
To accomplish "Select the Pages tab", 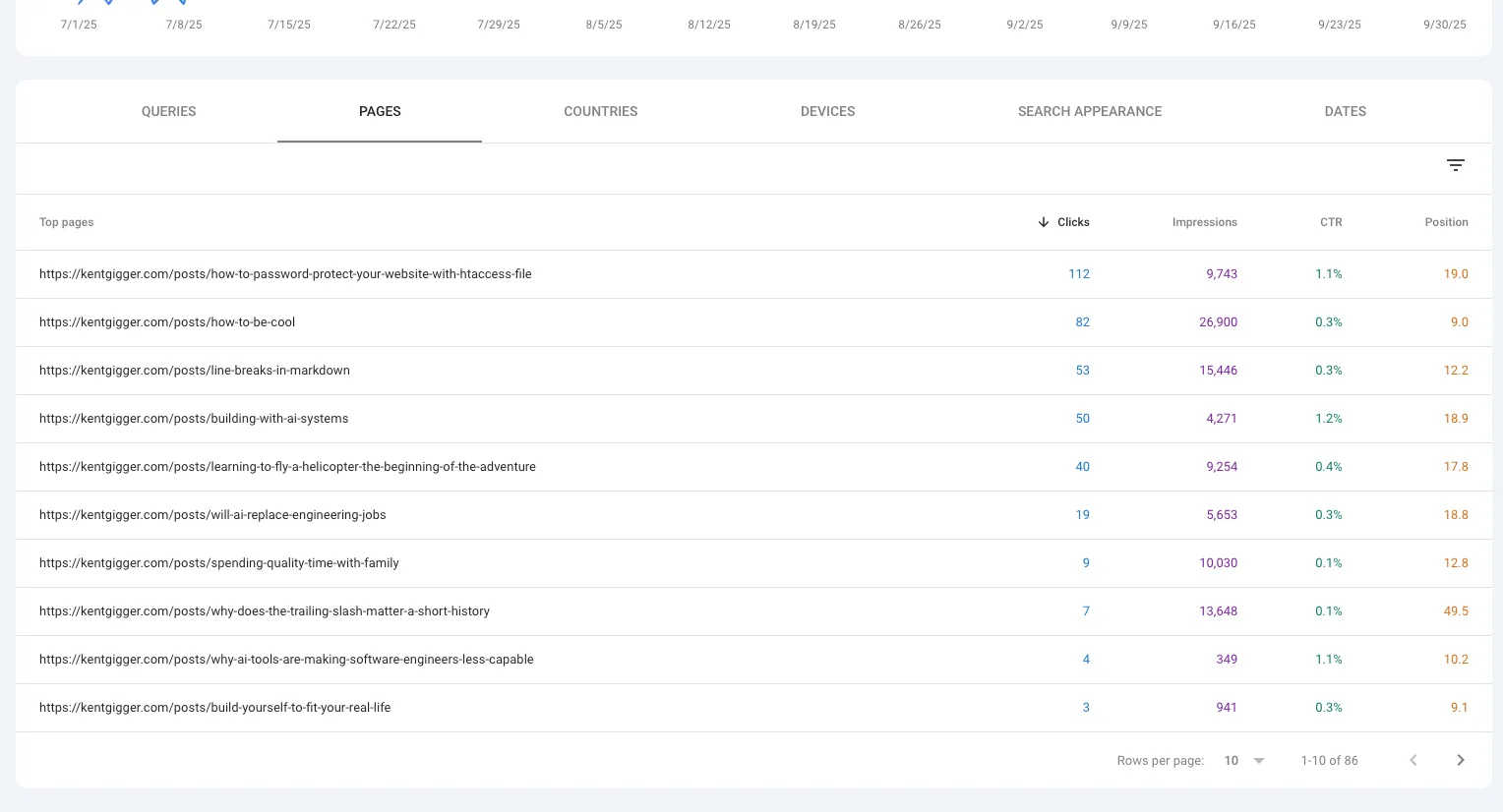I will [380, 111].
